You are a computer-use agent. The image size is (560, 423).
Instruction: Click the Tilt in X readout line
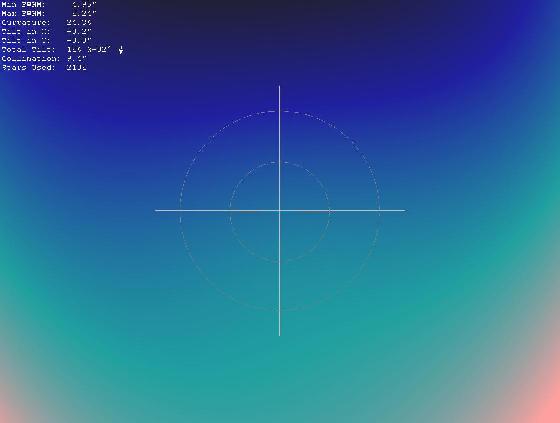pyautogui.click(x=46, y=31)
